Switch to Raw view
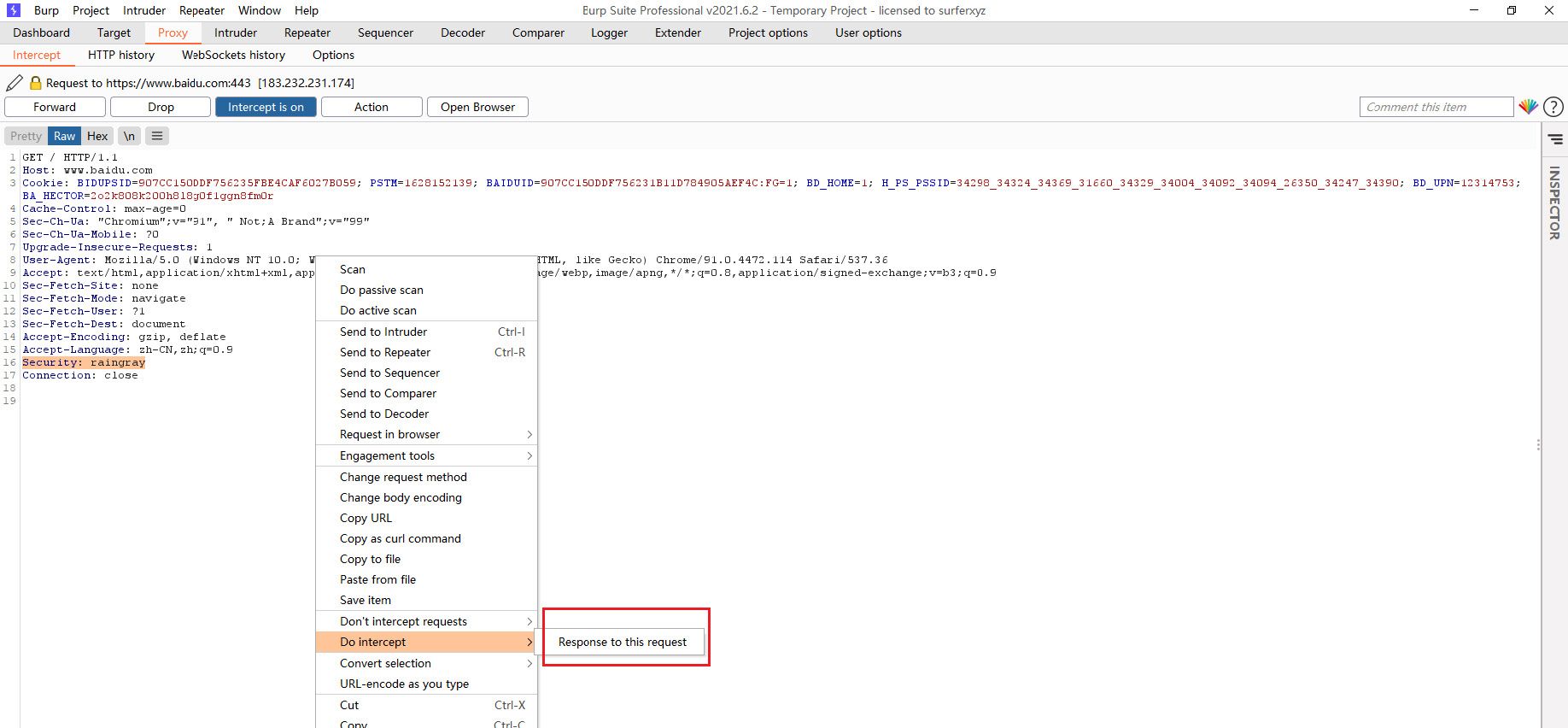This screenshot has width=1568, height=728. tap(65, 136)
